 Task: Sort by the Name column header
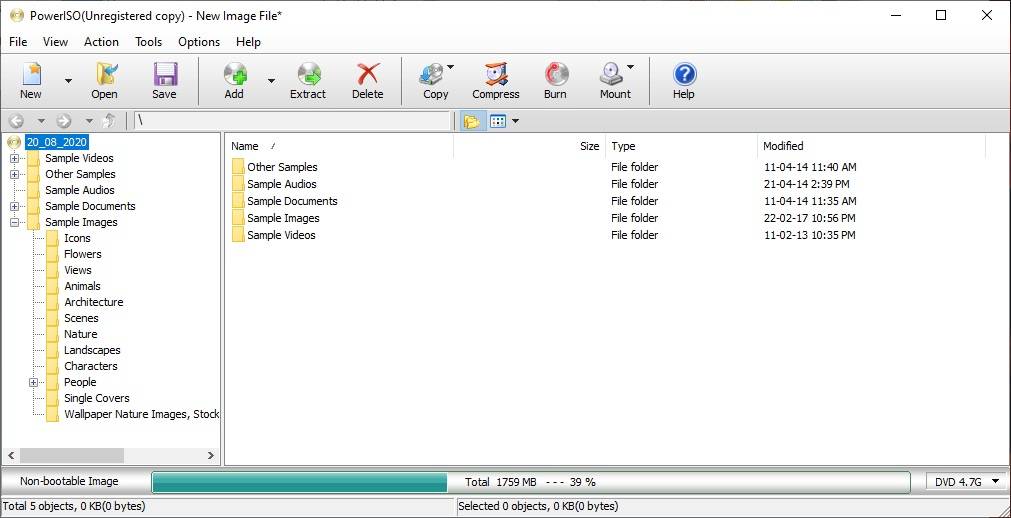pos(339,146)
